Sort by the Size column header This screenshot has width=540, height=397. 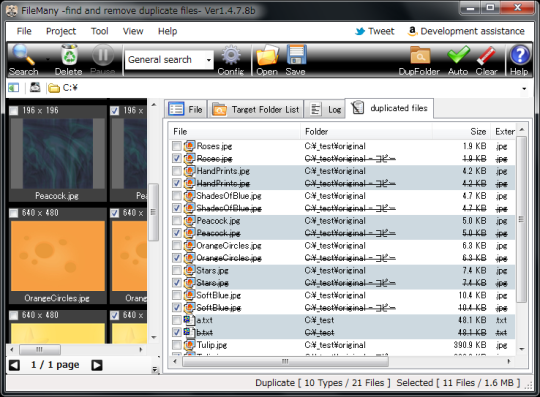[461, 132]
